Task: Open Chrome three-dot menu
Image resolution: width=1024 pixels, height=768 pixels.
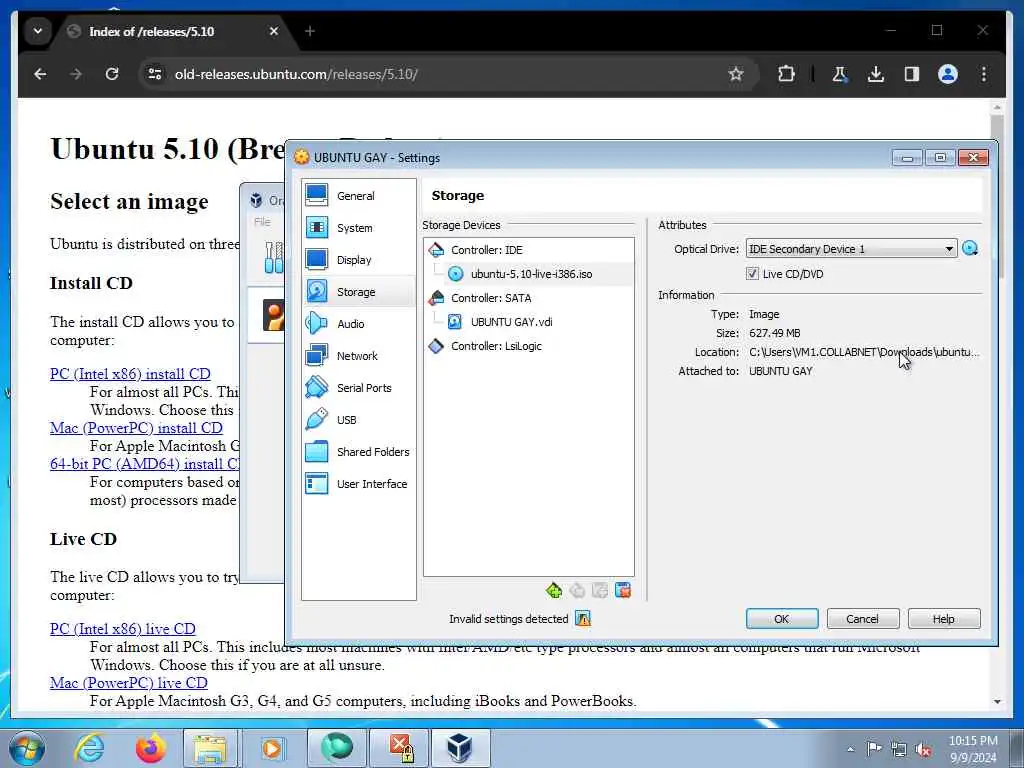Action: (984, 74)
